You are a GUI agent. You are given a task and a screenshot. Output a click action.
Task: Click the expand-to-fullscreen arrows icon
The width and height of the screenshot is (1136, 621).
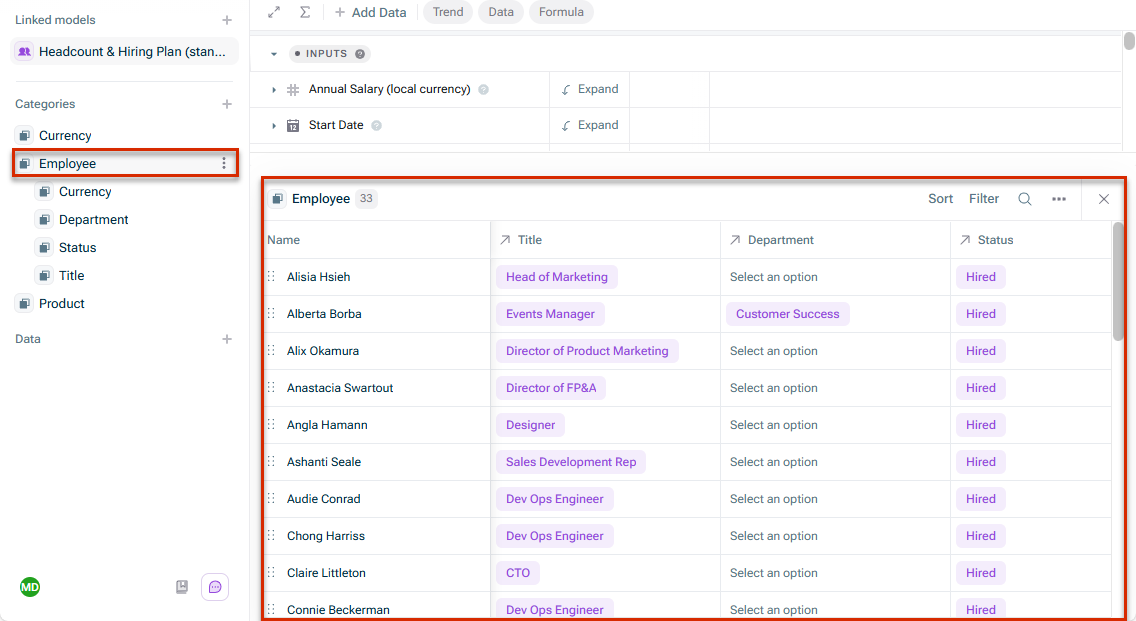274,12
